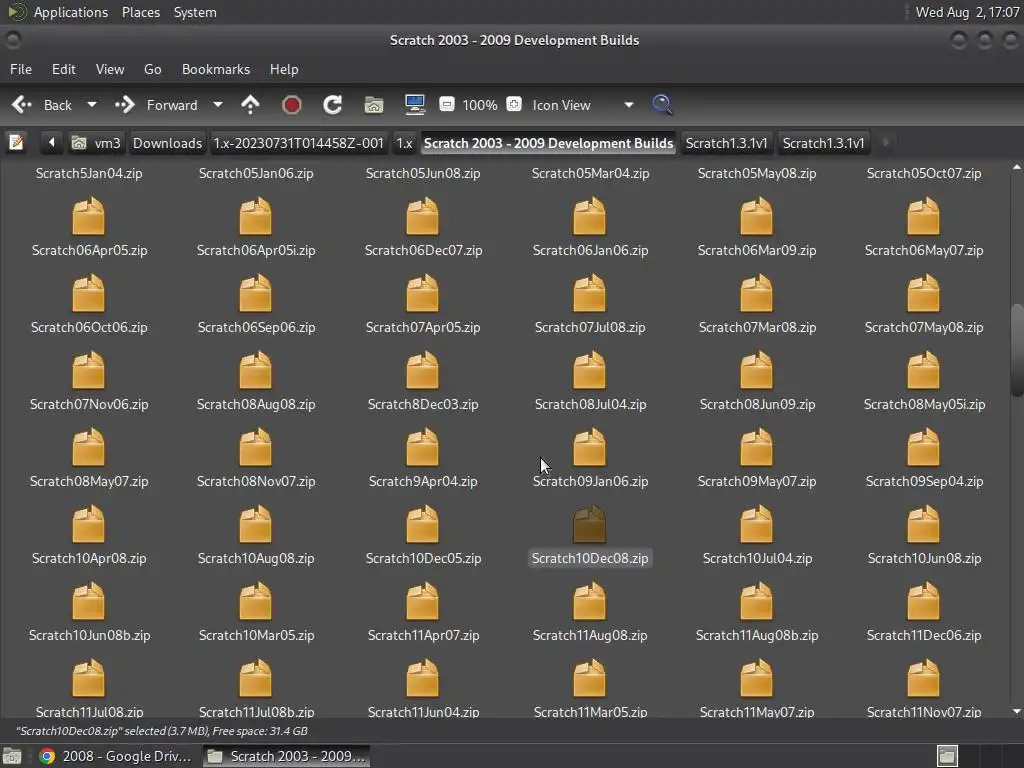
Task: Select the Scratch09Sep04.zip archive icon
Action: click(x=923, y=447)
